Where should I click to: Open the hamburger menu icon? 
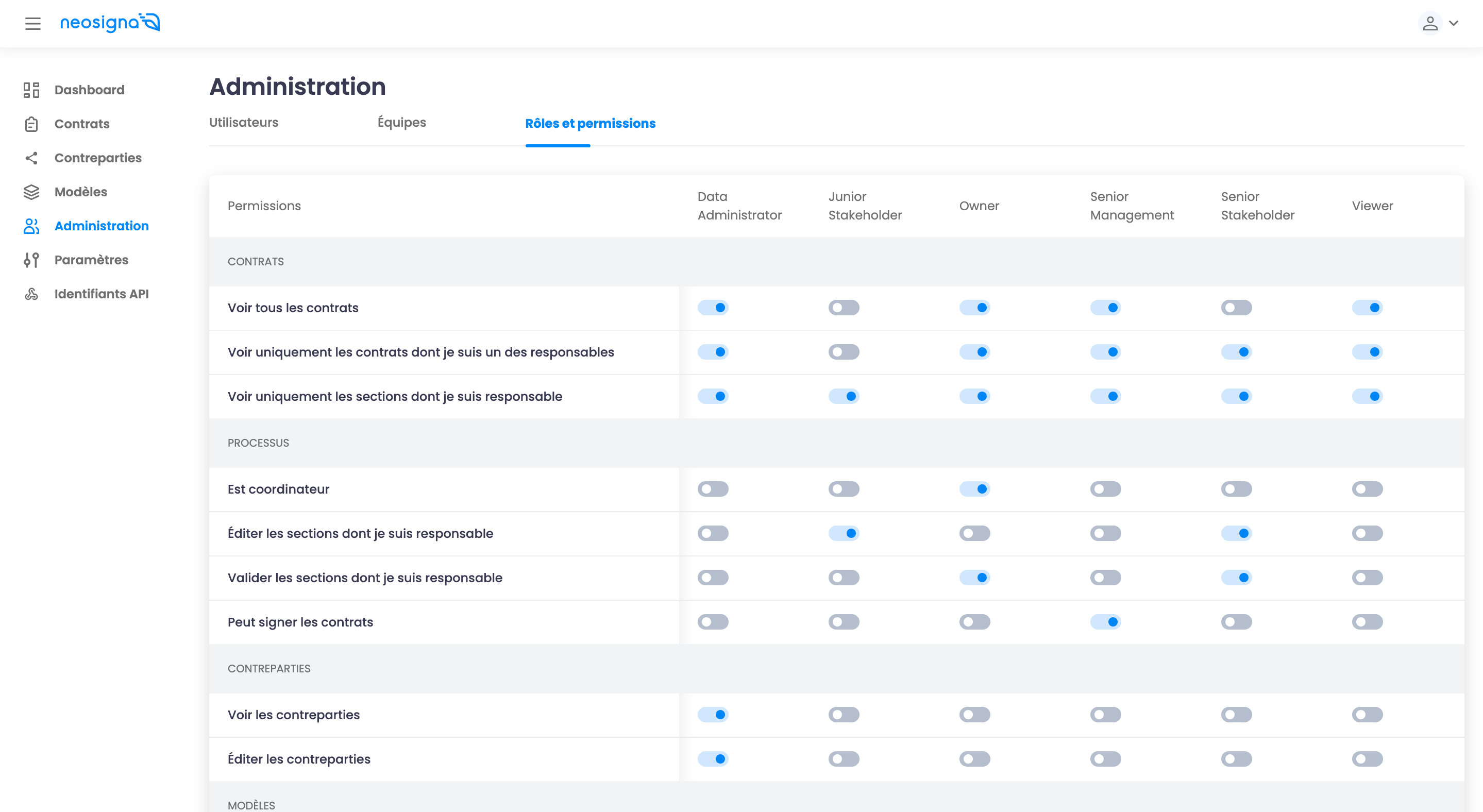pos(33,24)
